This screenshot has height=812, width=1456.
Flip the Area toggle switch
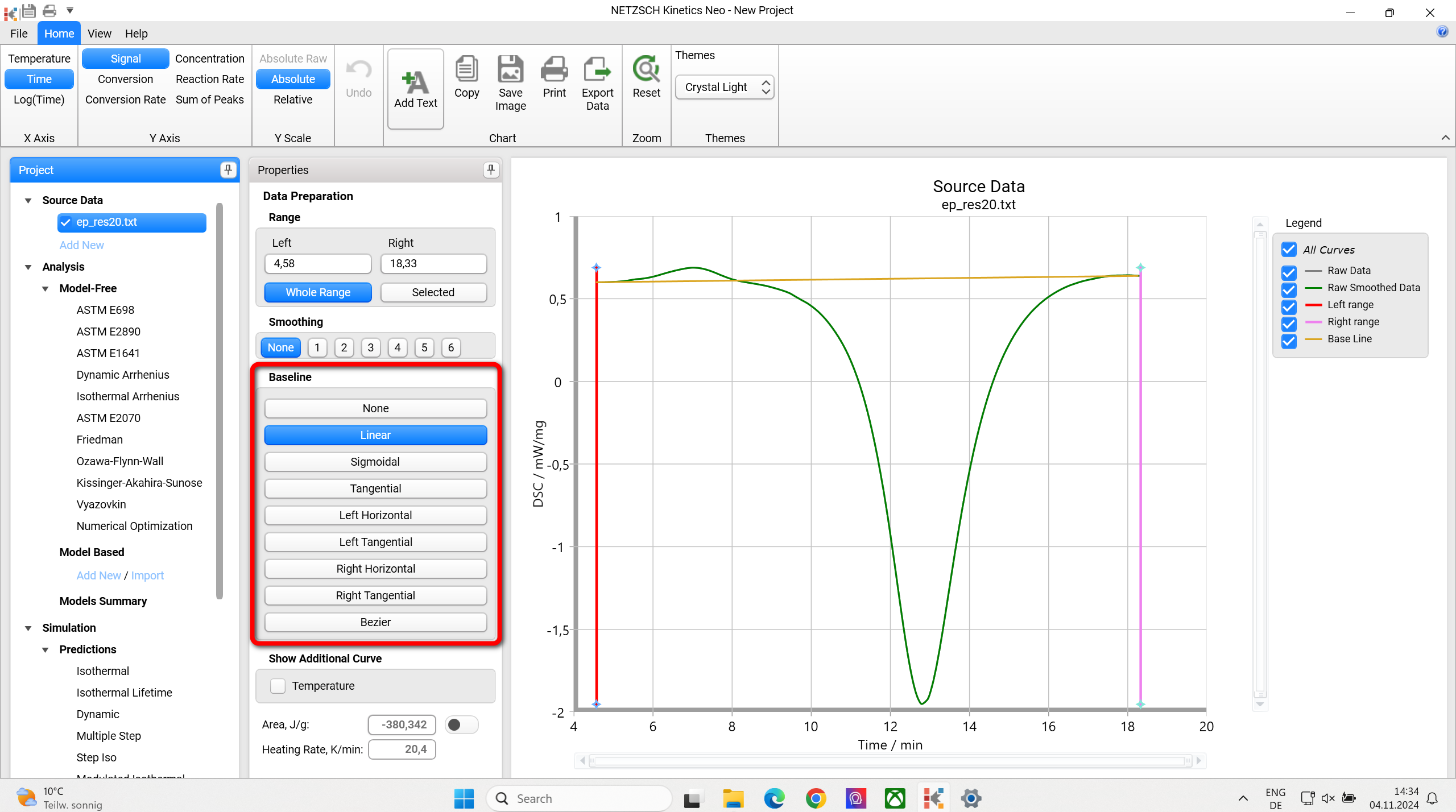pos(461,724)
